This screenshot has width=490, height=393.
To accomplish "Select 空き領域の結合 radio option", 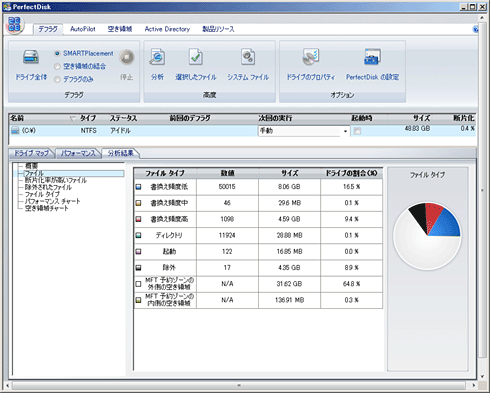I will point(57,66).
